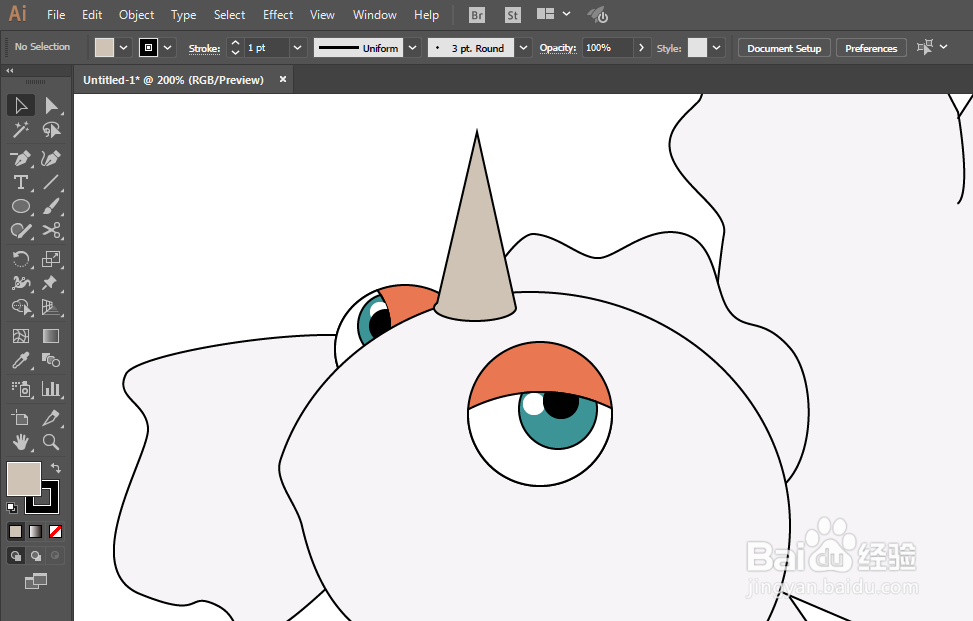The width and height of the screenshot is (973, 621).
Task: Select the Type tool
Action: (x=20, y=182)
